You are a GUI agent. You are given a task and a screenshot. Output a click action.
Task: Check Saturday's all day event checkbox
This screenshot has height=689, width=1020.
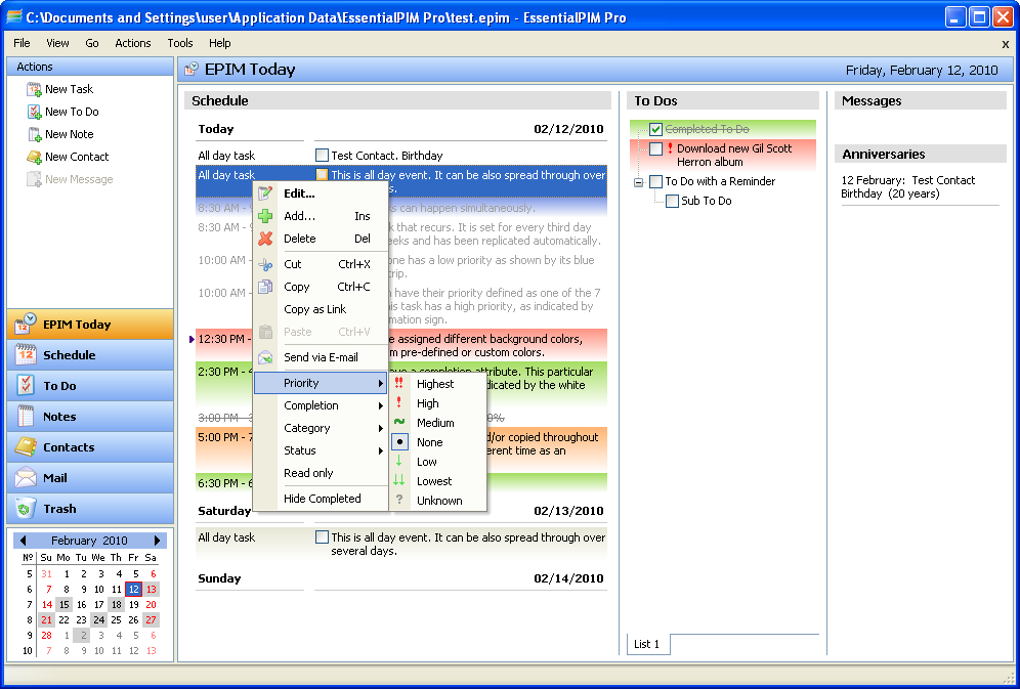322,537
